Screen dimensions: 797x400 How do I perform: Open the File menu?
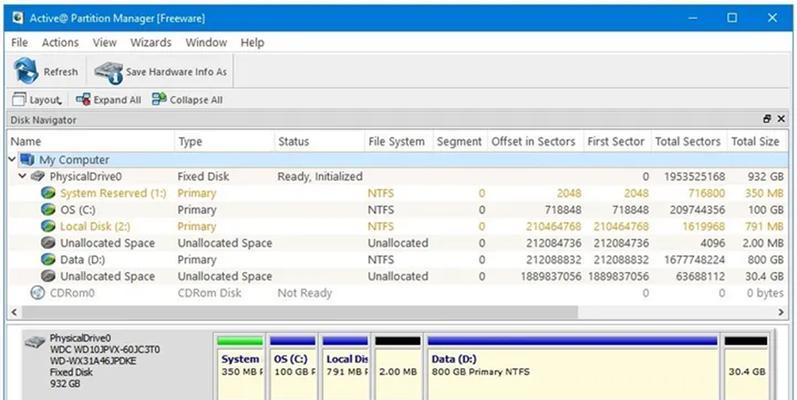(19, 43)
